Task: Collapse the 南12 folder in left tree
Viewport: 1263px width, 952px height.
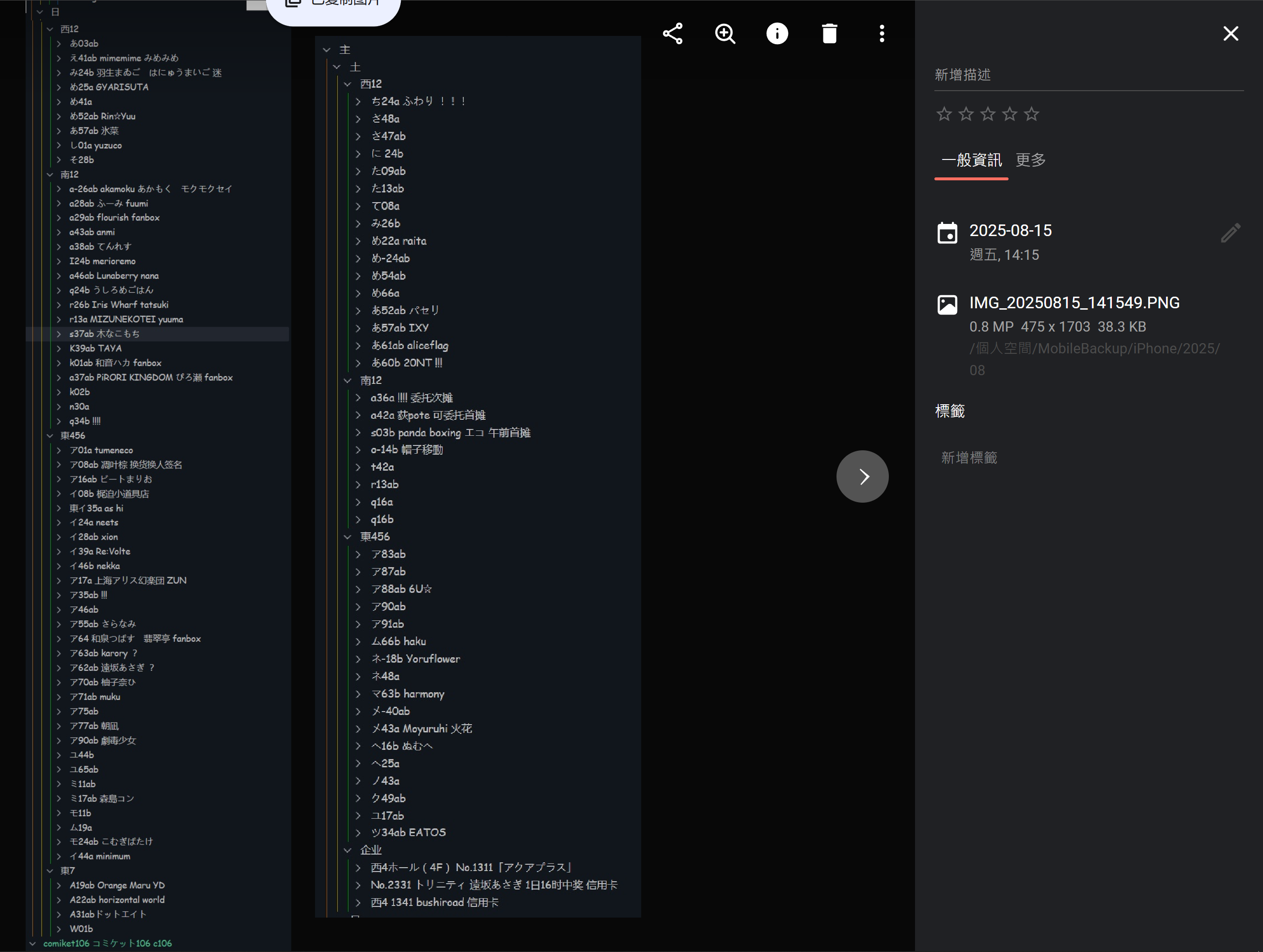Action: coord(49,174)
